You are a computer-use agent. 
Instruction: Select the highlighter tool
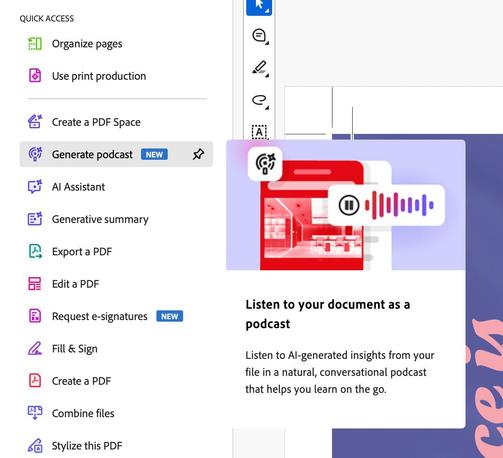point(260,68)
